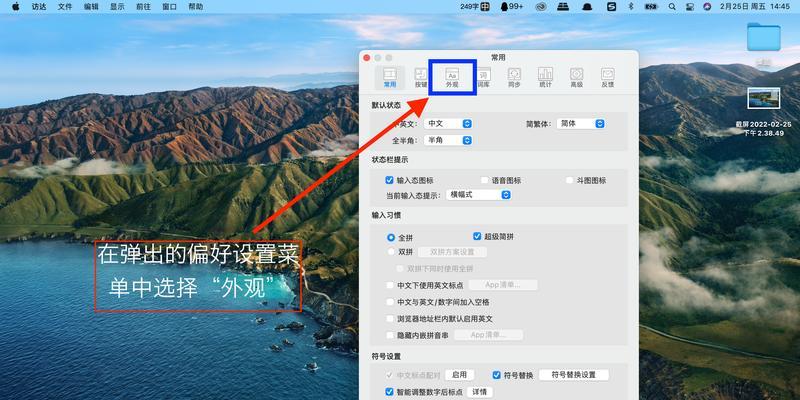Open the 按键 key settings tab
Image resolution: width=800 pixels, height=400 pixels.
421,78
